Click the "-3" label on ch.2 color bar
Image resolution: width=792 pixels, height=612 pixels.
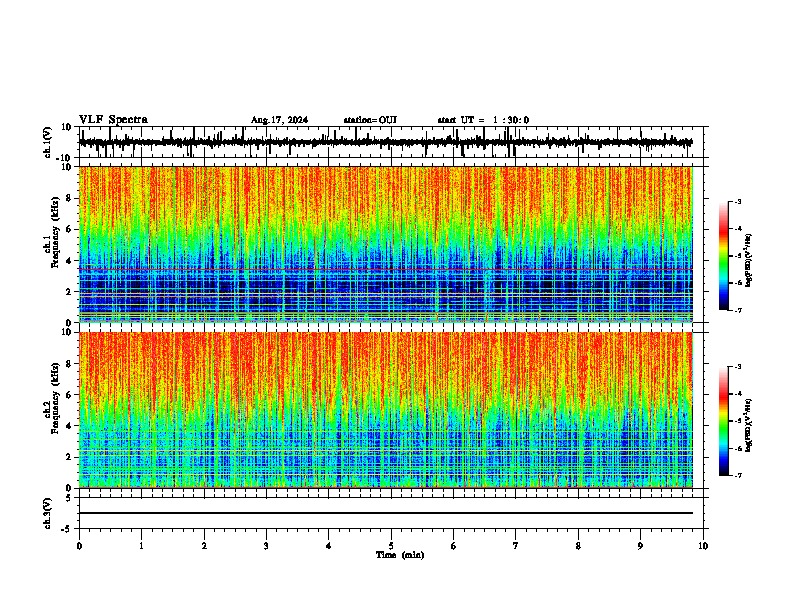[x=738, y=367]
